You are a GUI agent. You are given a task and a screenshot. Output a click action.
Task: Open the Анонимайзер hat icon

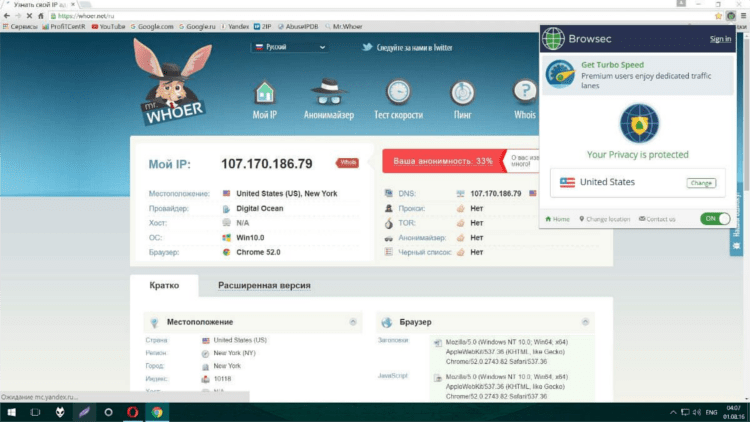[x=329, y=92]
